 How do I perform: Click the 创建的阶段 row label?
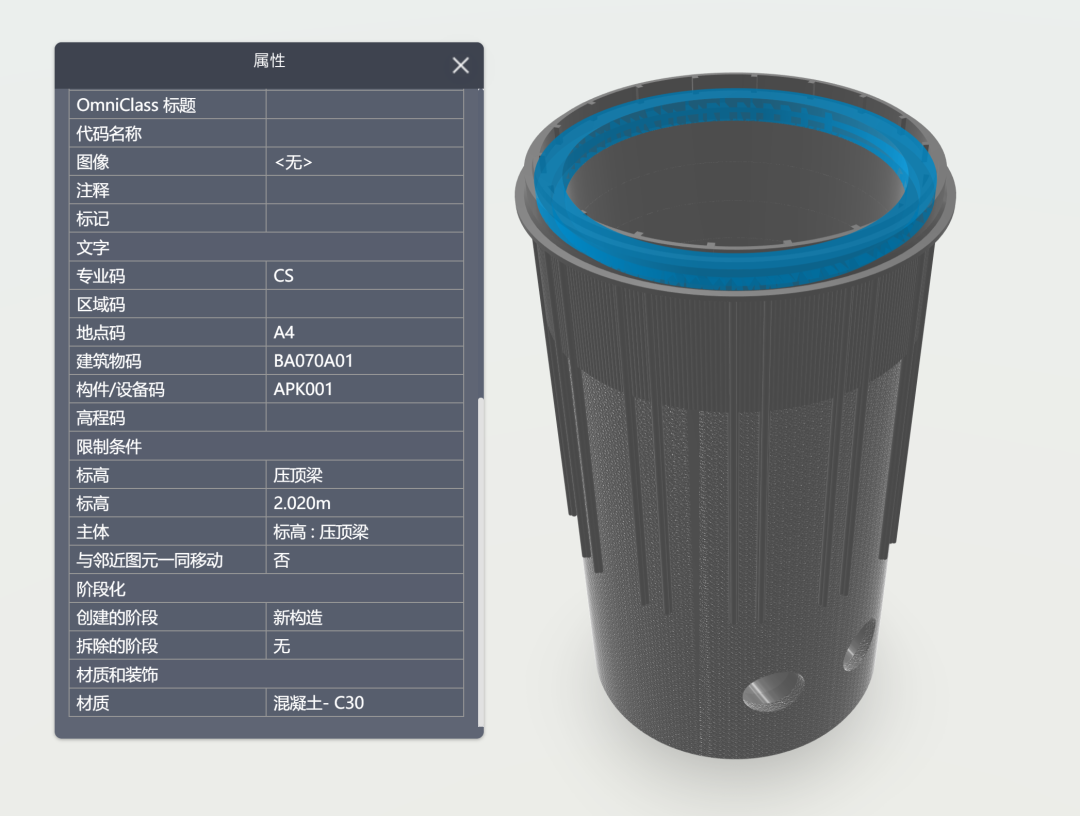pos(117,617)
